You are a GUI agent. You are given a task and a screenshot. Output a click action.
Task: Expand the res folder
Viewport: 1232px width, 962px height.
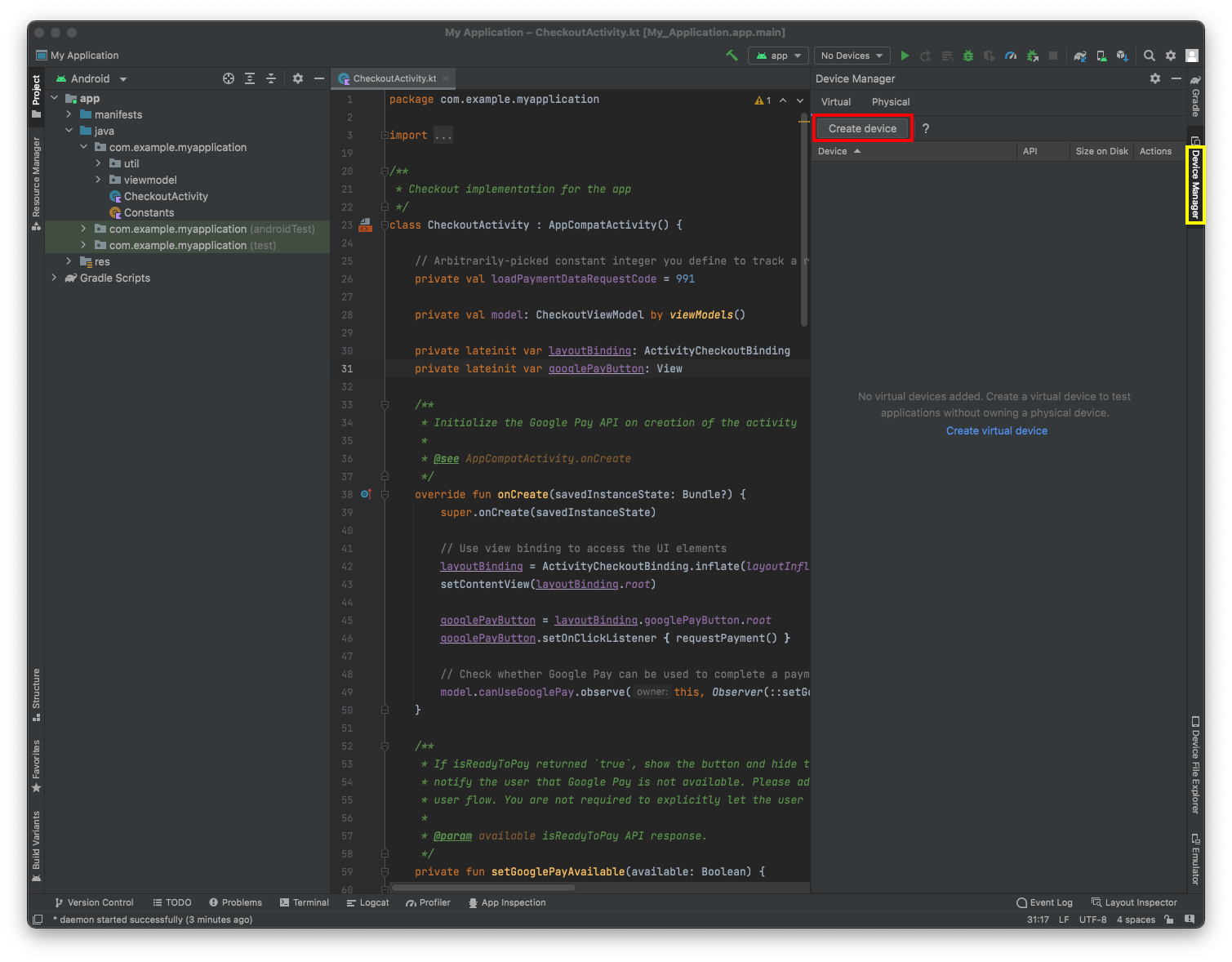coord(69,261)
